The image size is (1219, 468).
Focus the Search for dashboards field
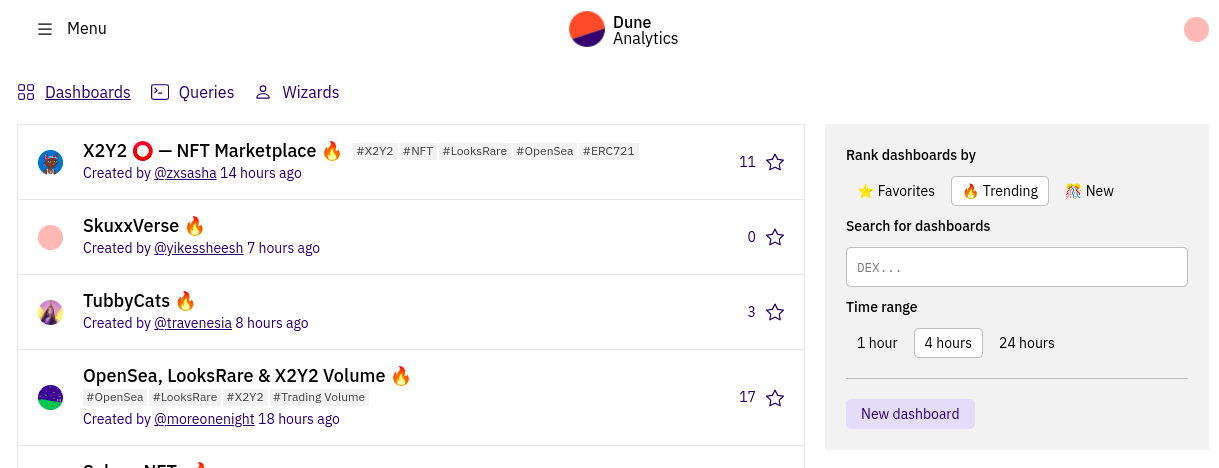point(1017,267)
